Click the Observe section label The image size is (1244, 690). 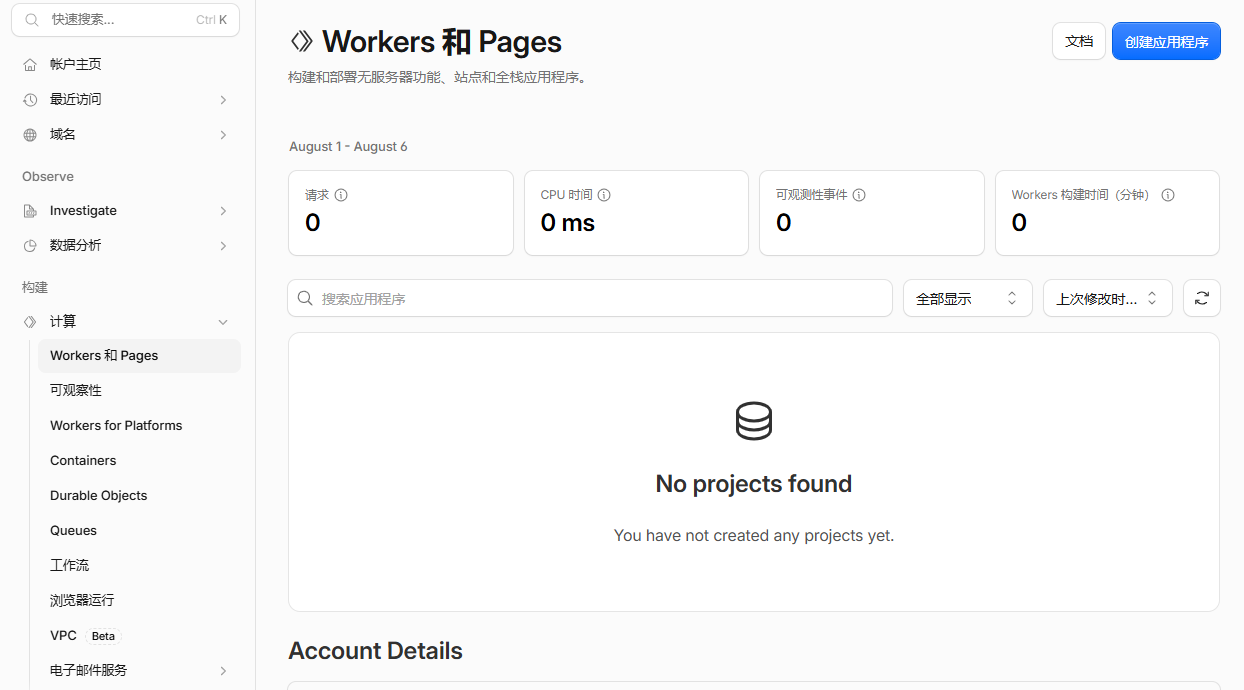48,176
